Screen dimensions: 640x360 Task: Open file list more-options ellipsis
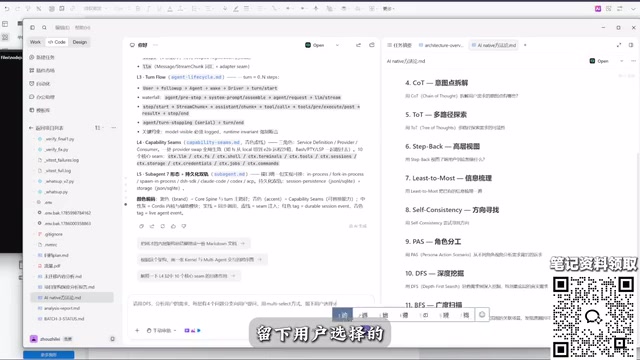point(113,128)
